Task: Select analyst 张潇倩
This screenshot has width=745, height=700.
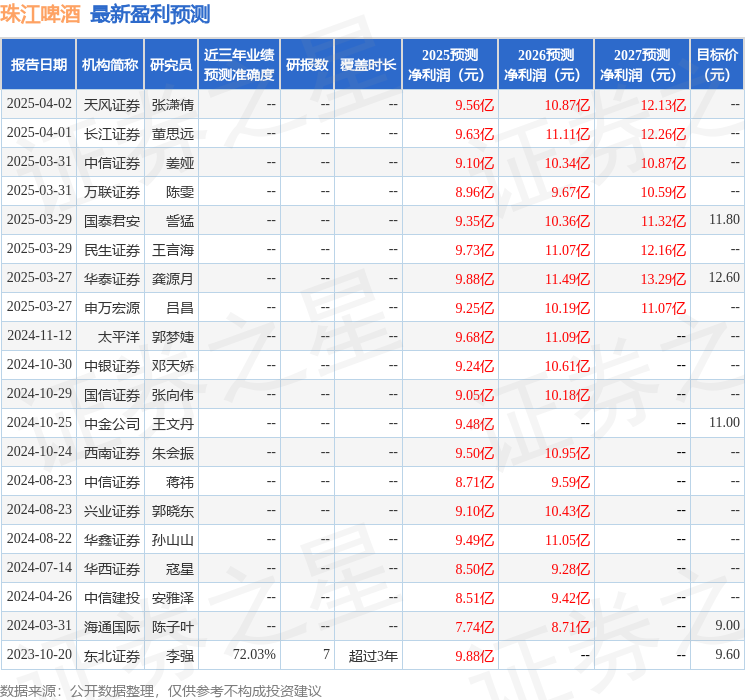Action: [x=173, y=105]
